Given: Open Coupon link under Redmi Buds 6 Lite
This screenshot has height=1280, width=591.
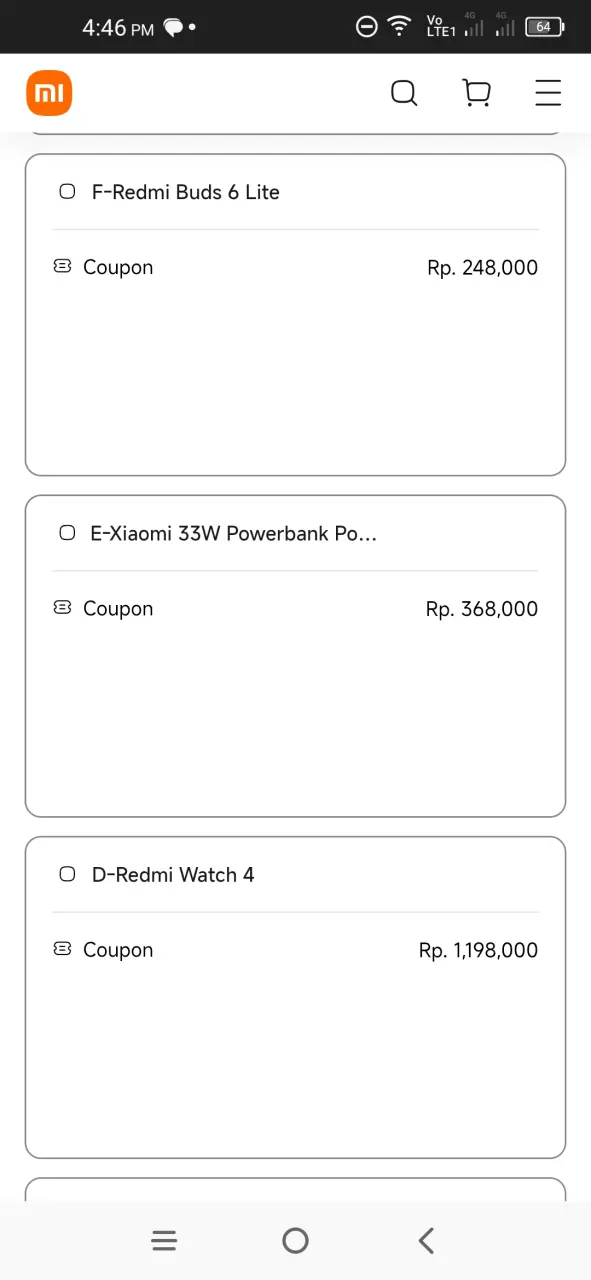Looking at the screenshot, I should point(118,267).
